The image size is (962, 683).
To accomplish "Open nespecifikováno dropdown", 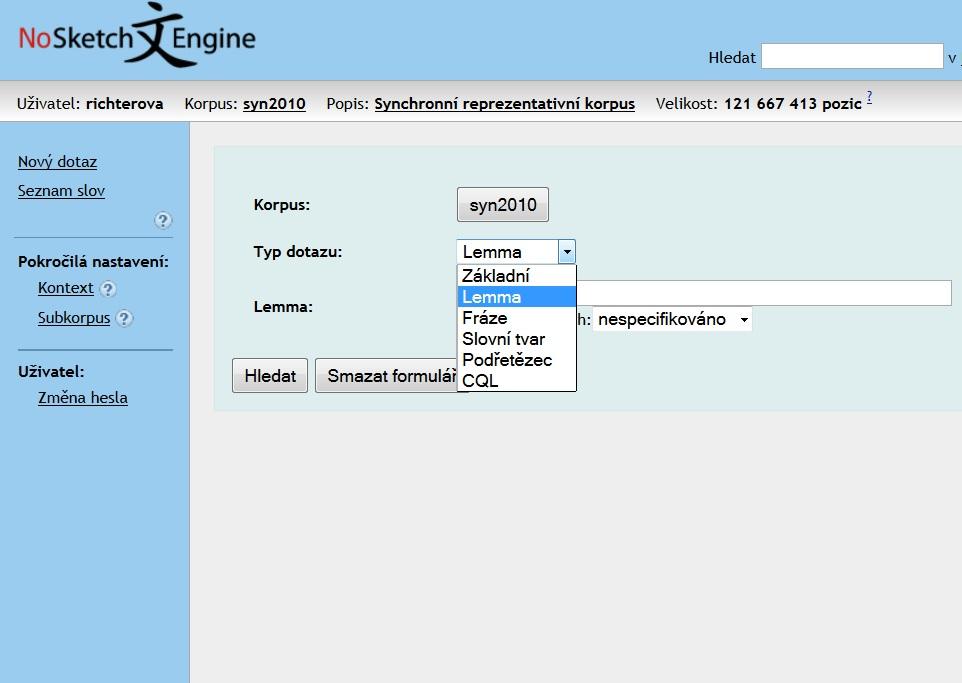I will 672,319.
